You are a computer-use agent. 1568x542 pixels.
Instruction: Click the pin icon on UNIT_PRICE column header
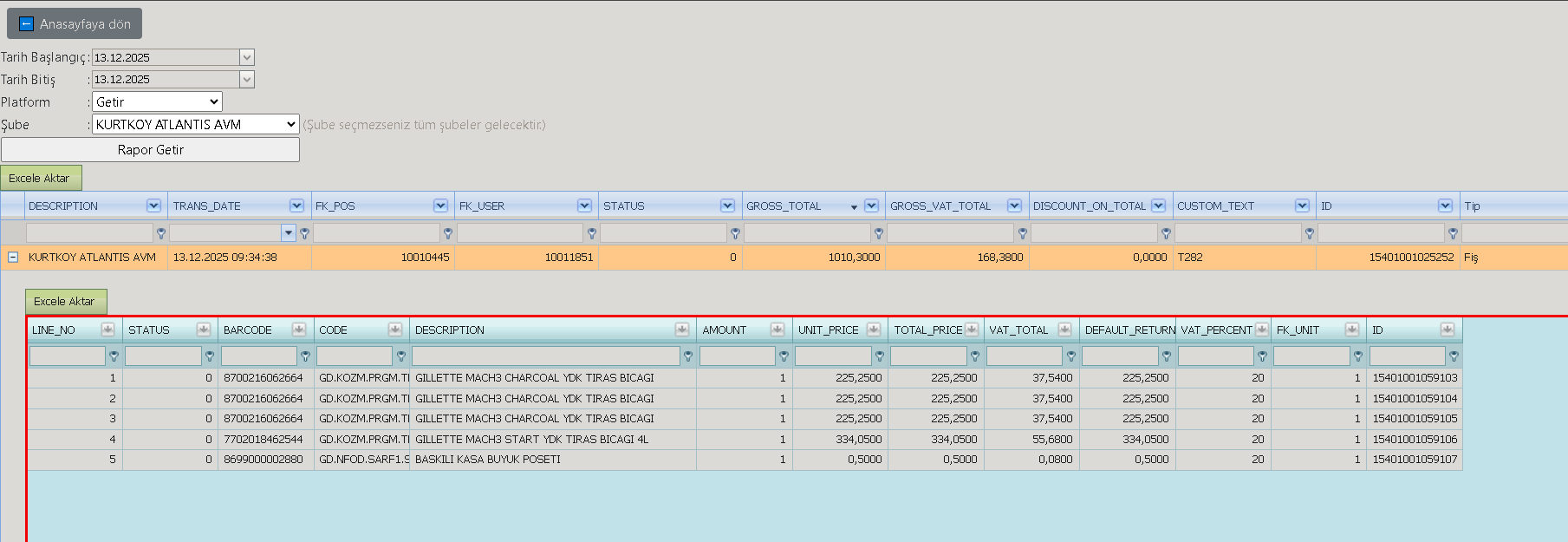873,330
